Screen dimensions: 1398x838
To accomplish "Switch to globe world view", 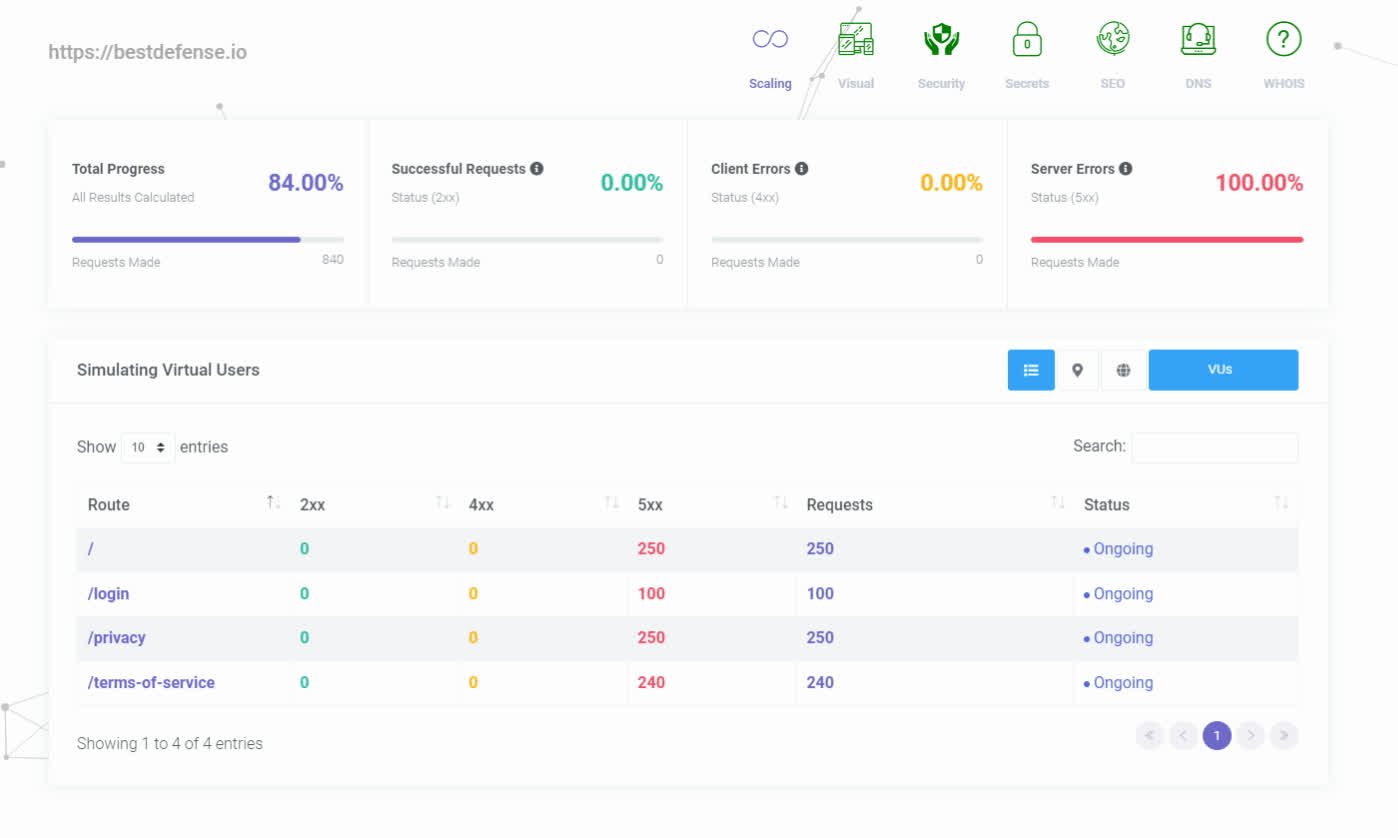I will click(1123, 370).
